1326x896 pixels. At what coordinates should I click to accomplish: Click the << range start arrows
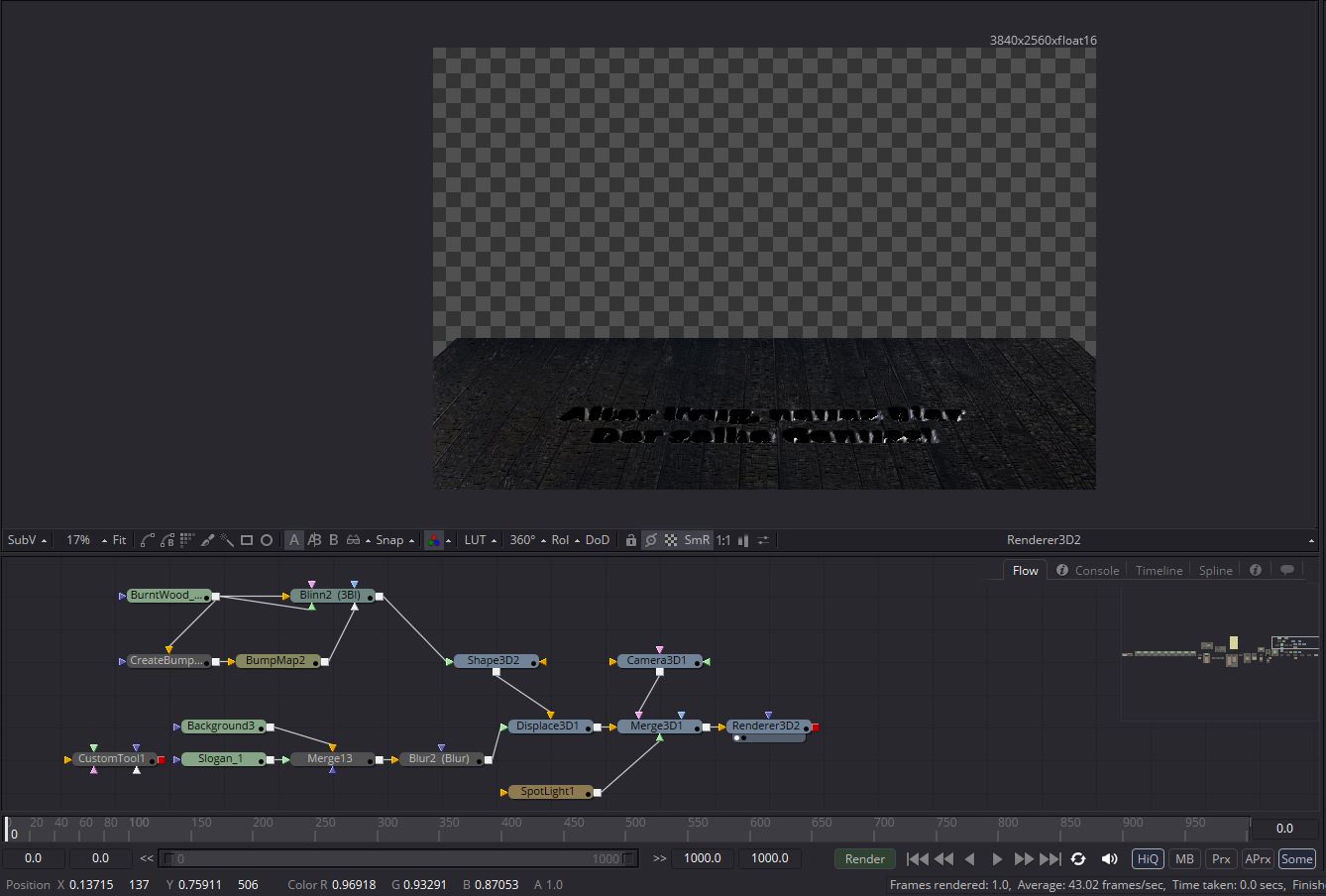[x=147, y=858]
